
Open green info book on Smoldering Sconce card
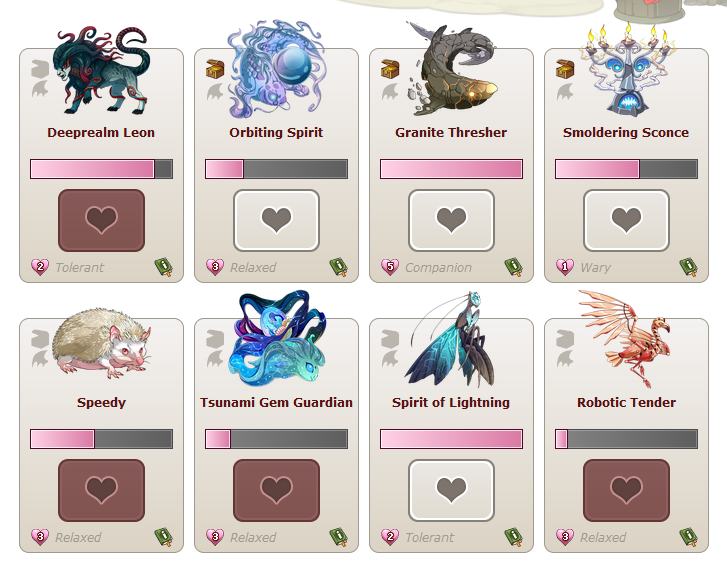pyautogui.click(x=689, y=268)
